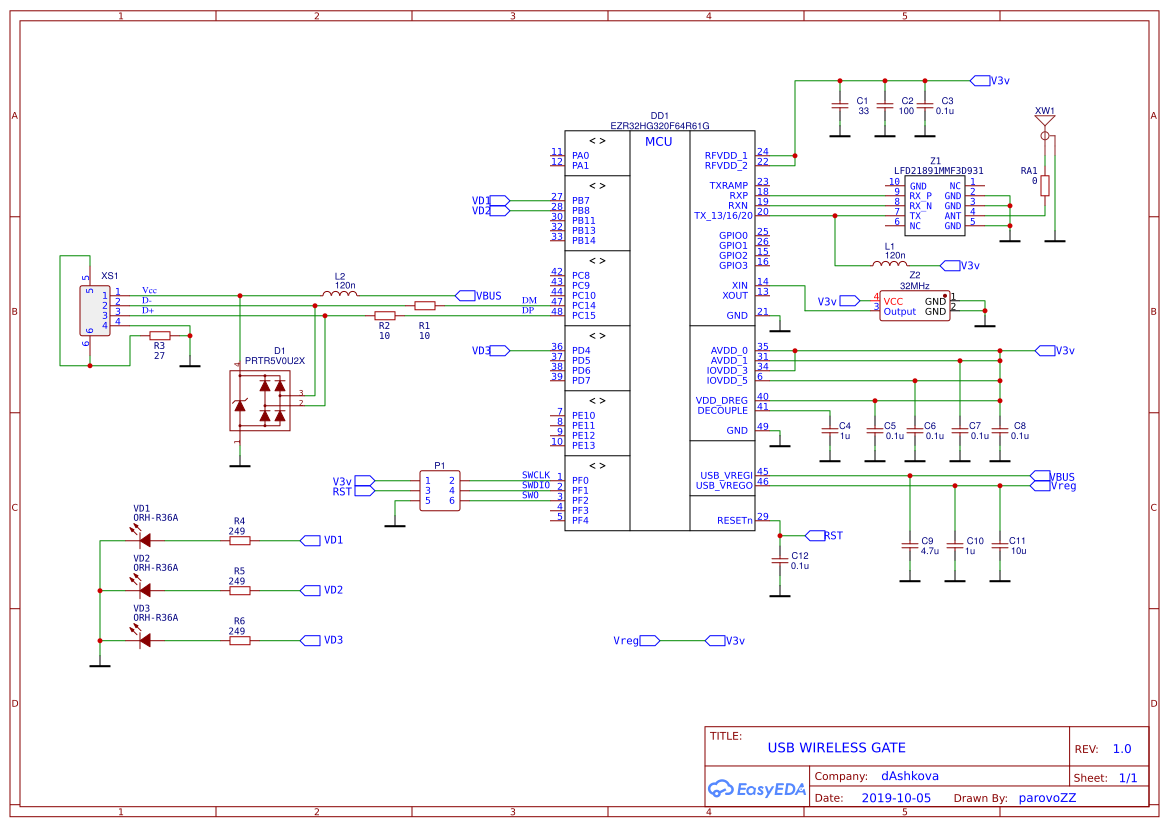Click the V3v net flag beside bottom Vreg

click(x=725, y=640)
